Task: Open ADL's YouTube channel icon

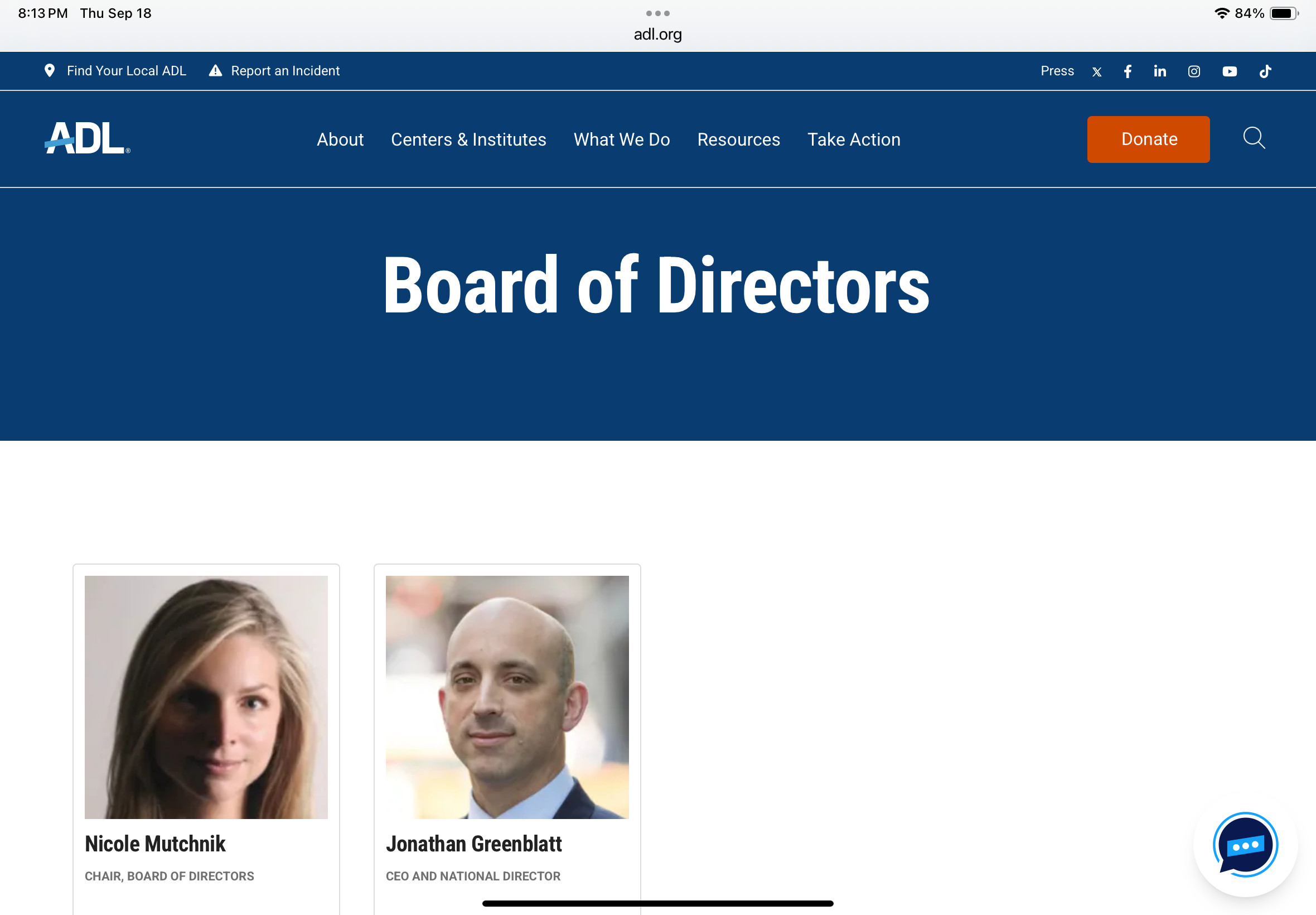Action: (1230, 71)
